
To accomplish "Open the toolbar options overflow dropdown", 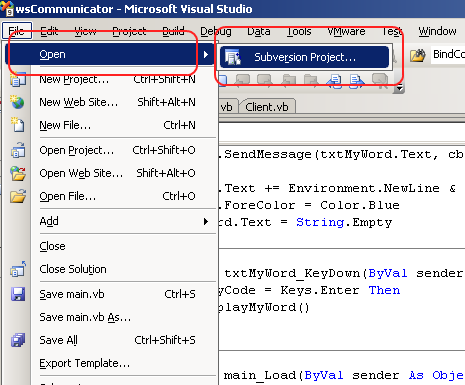I will (x=399, y=89).
